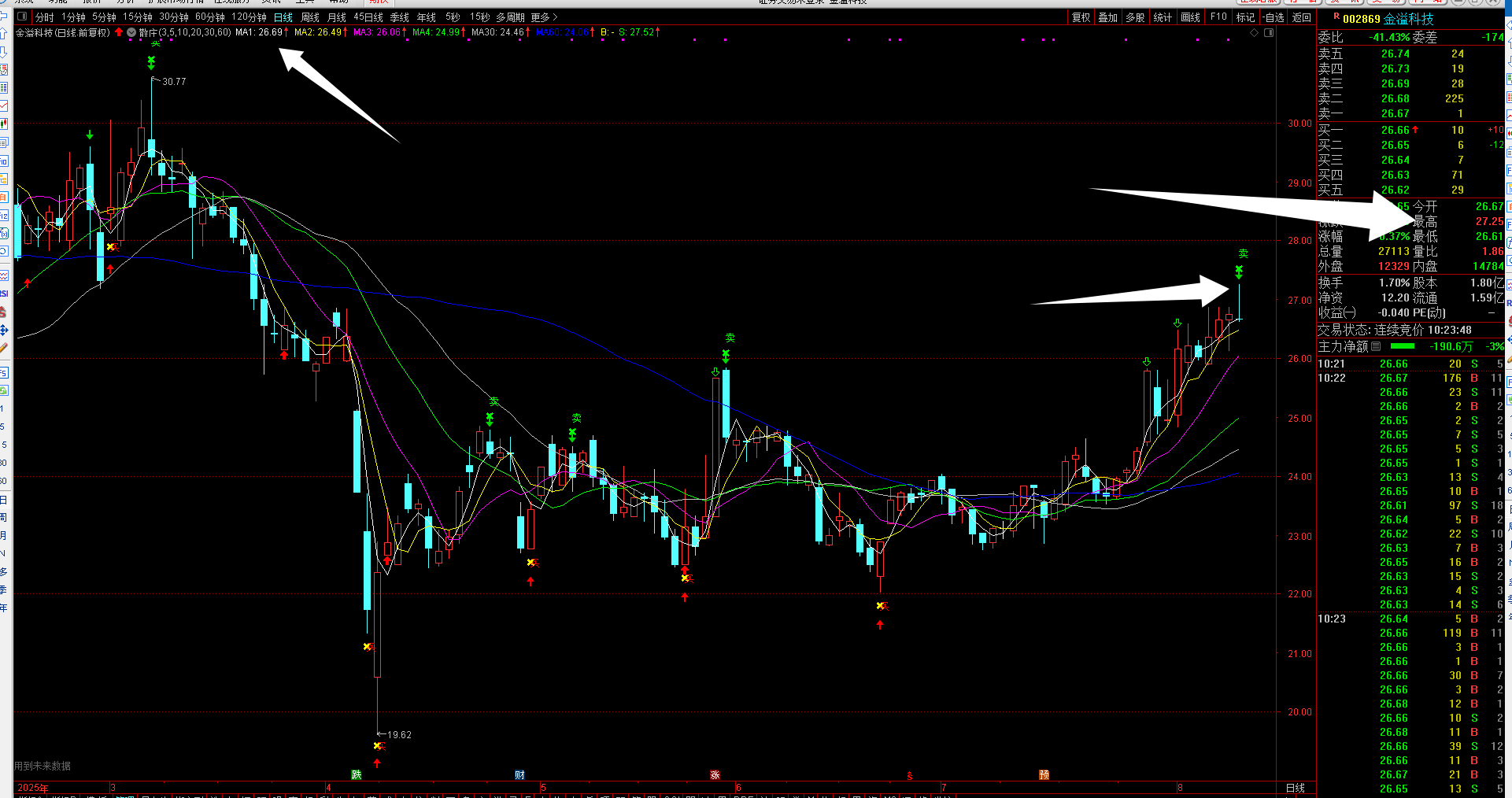
Task: Open the indicator settings round arrow icon
Action: coord(131,32)
